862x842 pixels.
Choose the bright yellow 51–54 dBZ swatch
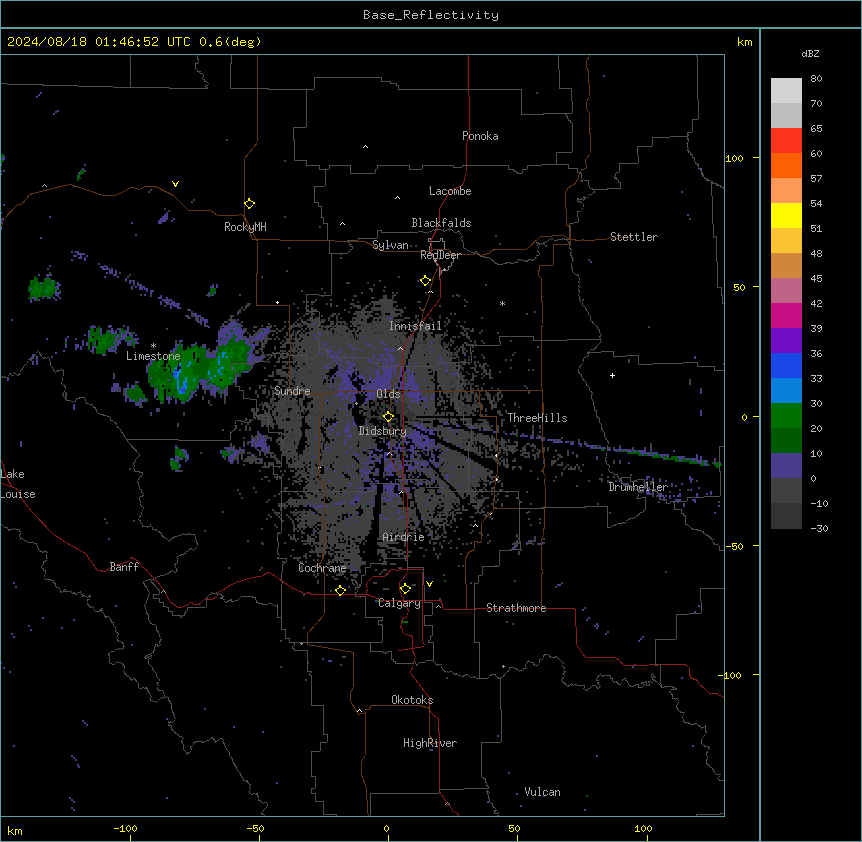pos(786,215)
